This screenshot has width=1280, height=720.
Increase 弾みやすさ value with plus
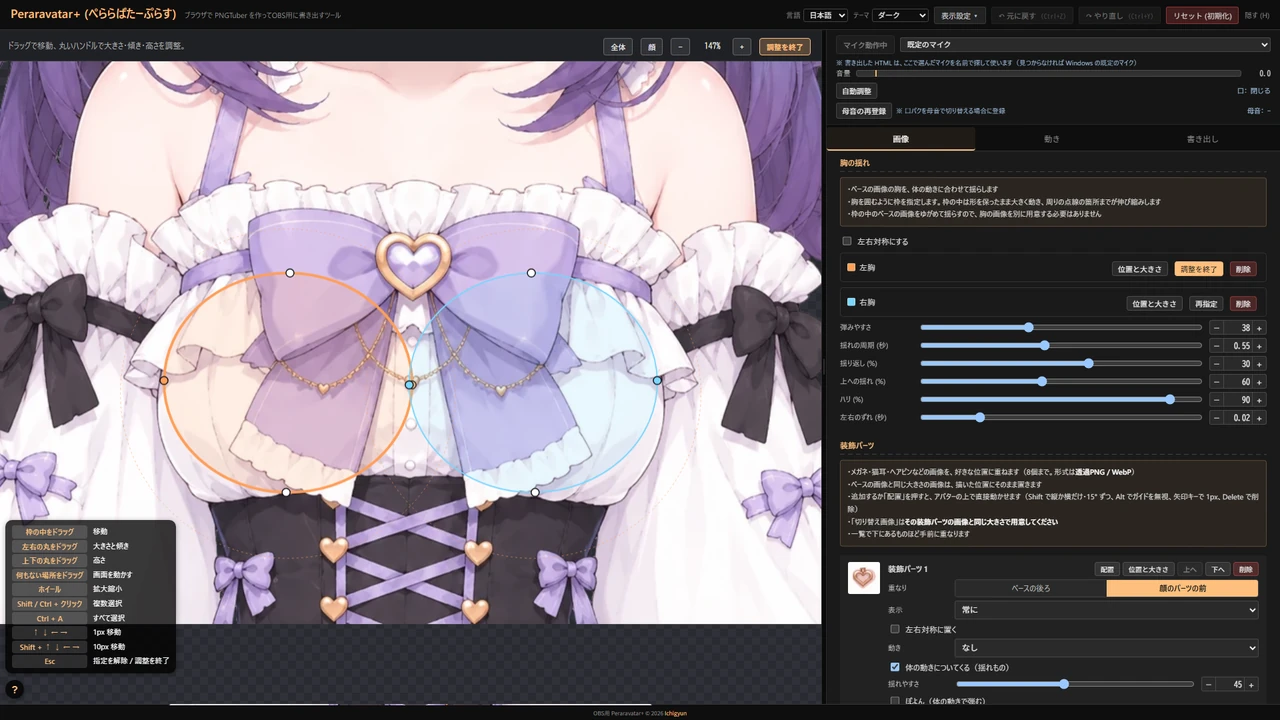pyautogui.click(x=1259, y=328)
